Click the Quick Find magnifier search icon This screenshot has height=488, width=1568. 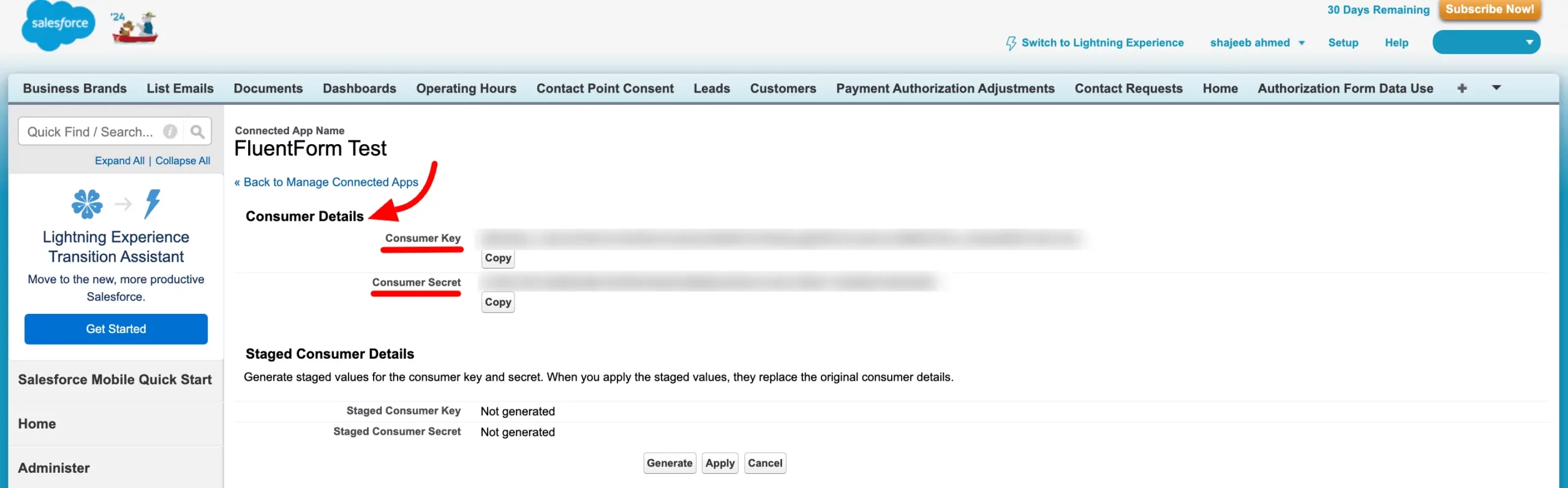pos(197,132)
